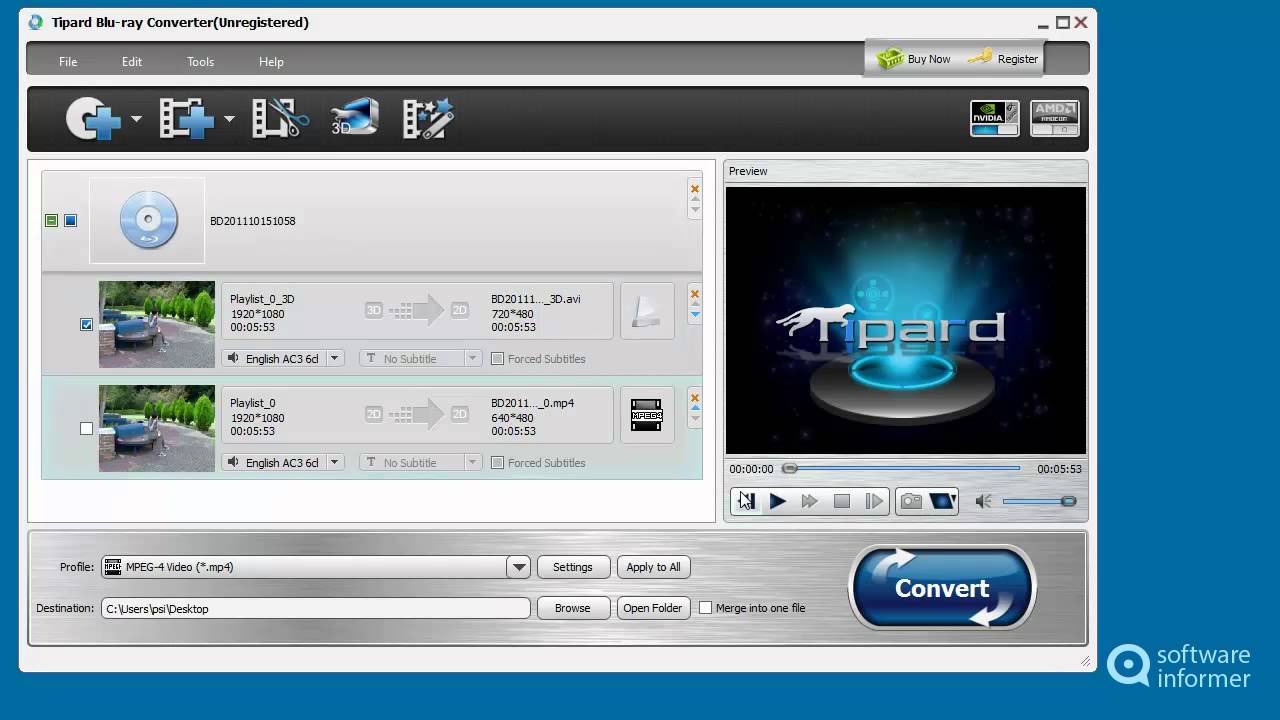Stop the preview playback
Image resolution: width=1280 pixels, height=720 pixels.
[842, 501]
